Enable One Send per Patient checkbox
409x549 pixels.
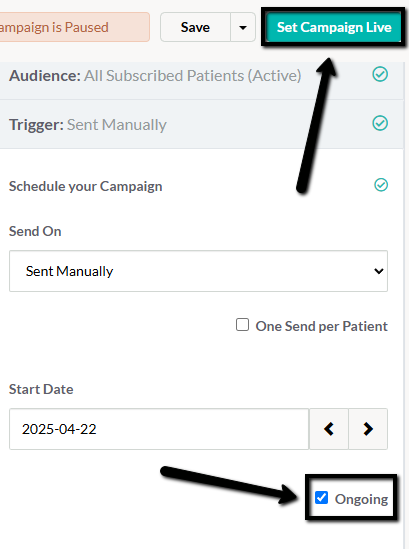[242, 325]
